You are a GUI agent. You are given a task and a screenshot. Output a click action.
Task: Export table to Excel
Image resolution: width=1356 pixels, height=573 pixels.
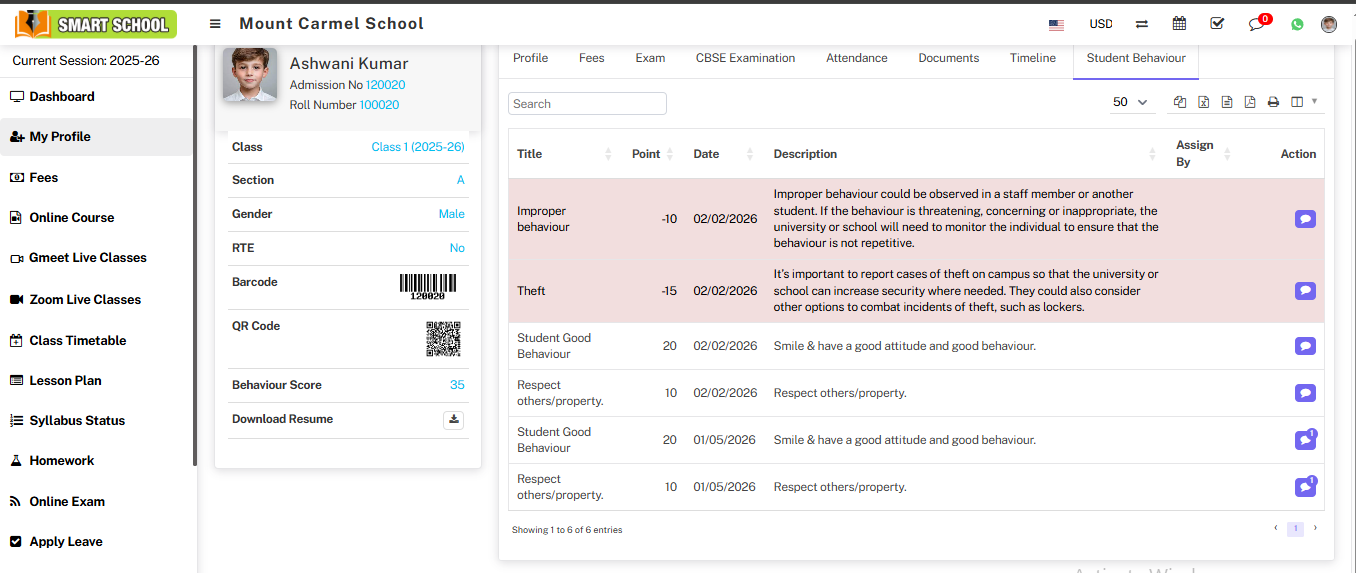[1203, 102]
